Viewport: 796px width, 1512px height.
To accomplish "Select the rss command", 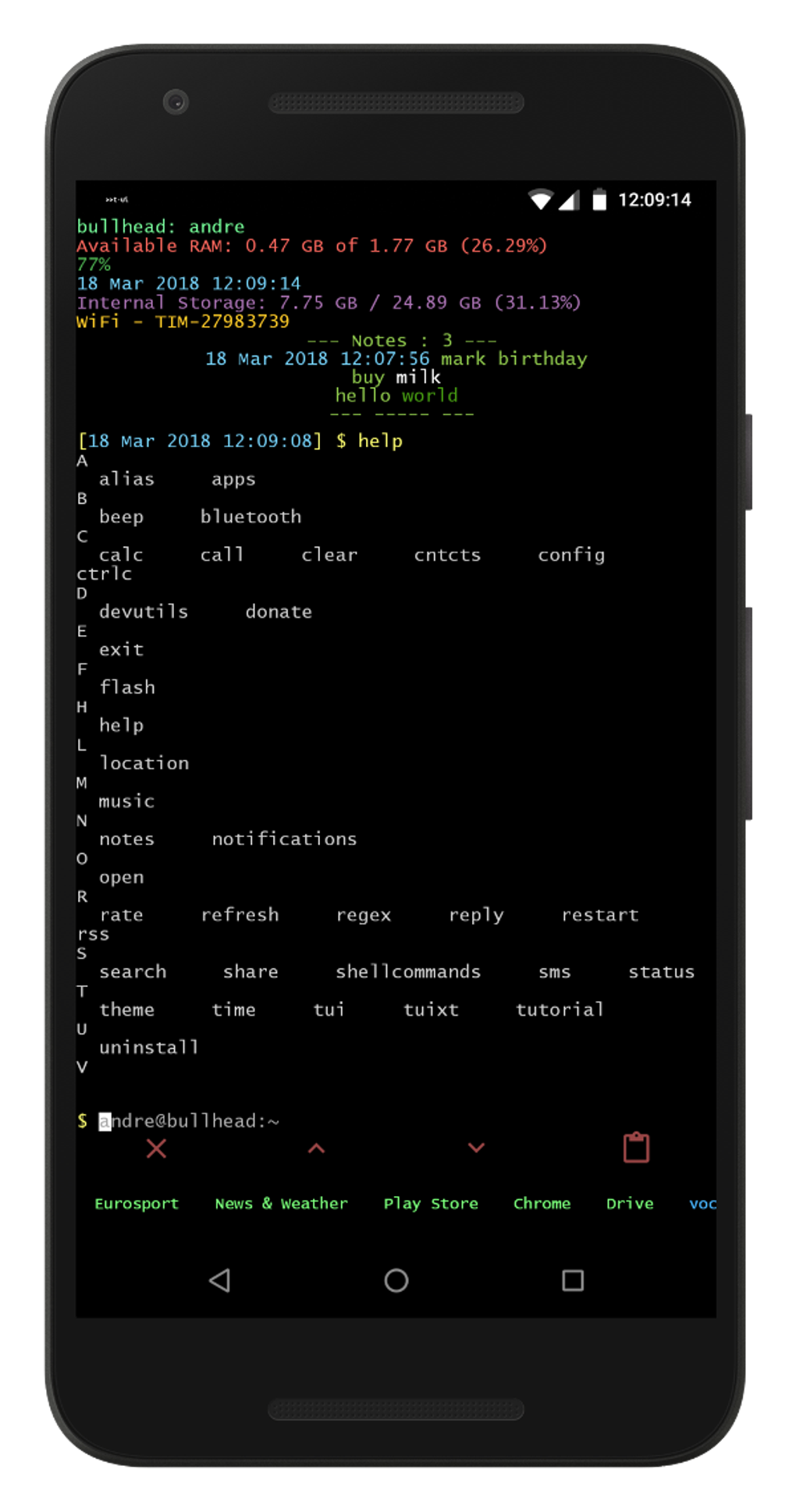I will pos(93,934).
